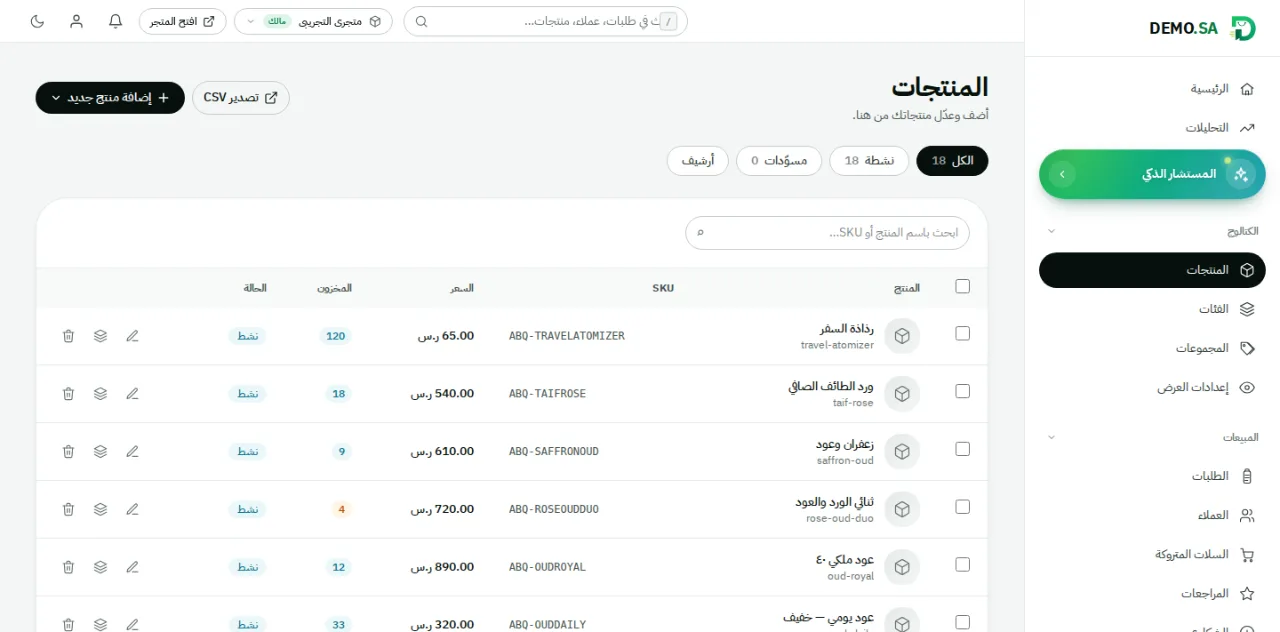
Task: Open the user account icon
Action: 77,21
